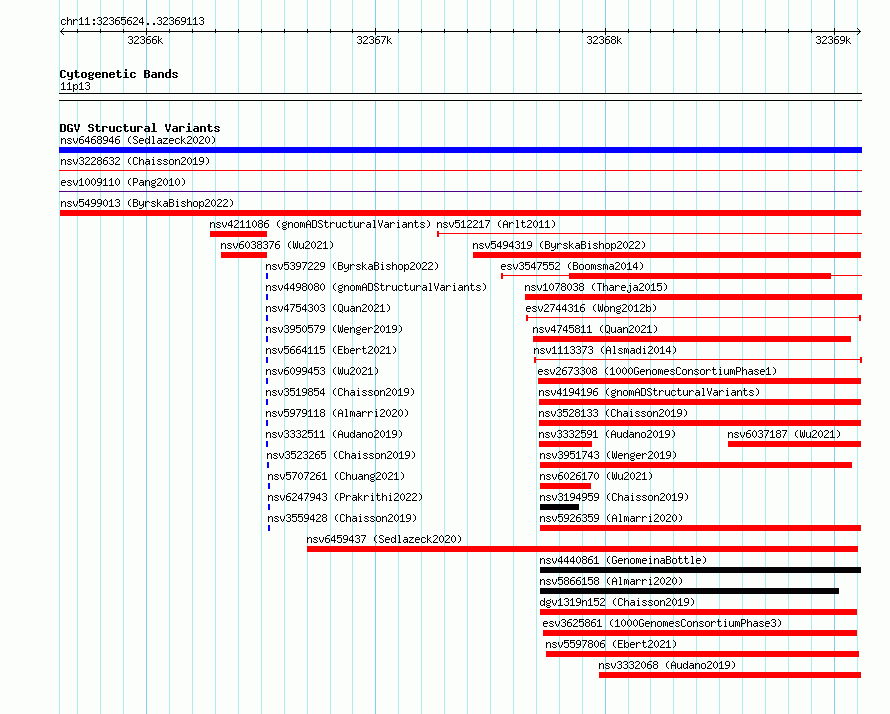Select the nsv5397229 (ByrskaBishop2022) label
The height and width of the screenshot is (714, 890).
click(x=352, y=266)
